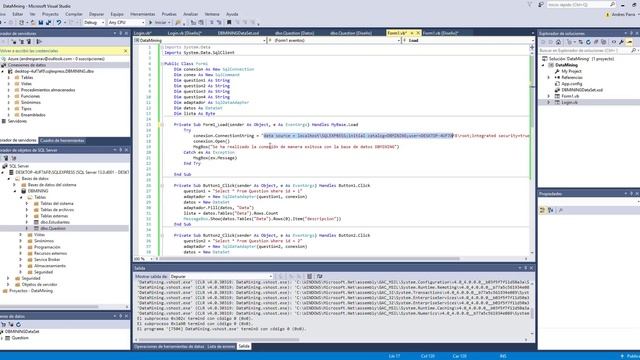The image size is (640, 360).
Task: Switch to the DBMININGDataSet.xsd tab
Action: [x=238, y=33]
